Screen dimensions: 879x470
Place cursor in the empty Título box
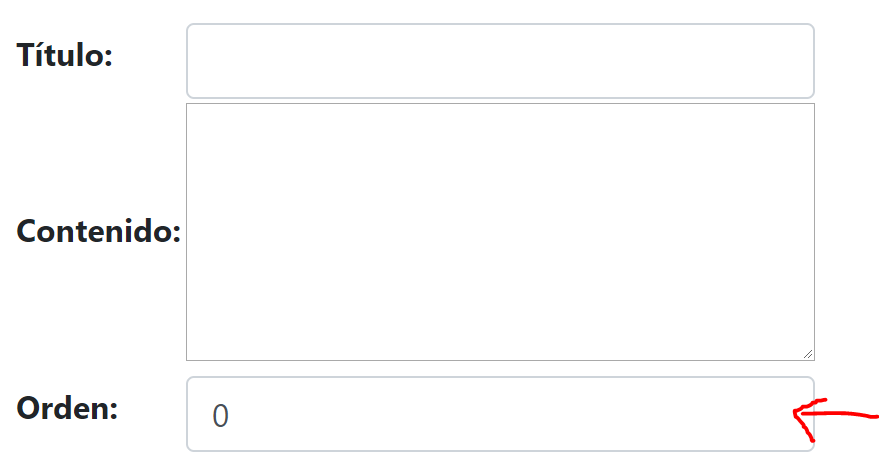tap(500, 61)
